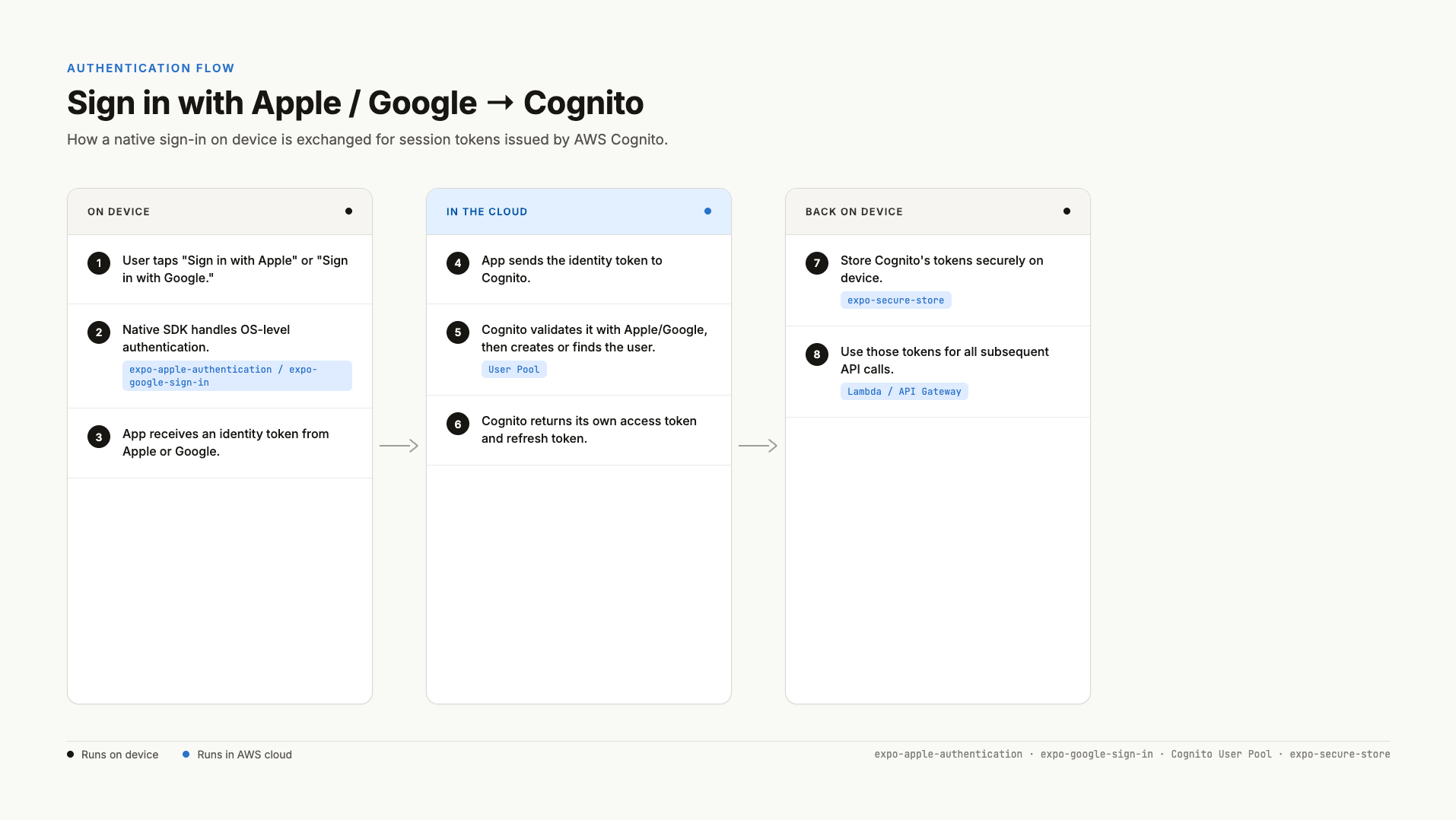Image resolution: width=1456 pixels, height=820 pixels.
Task: Click "Use those tokens for all subsequent API calls."
Action: pos(945,361)
